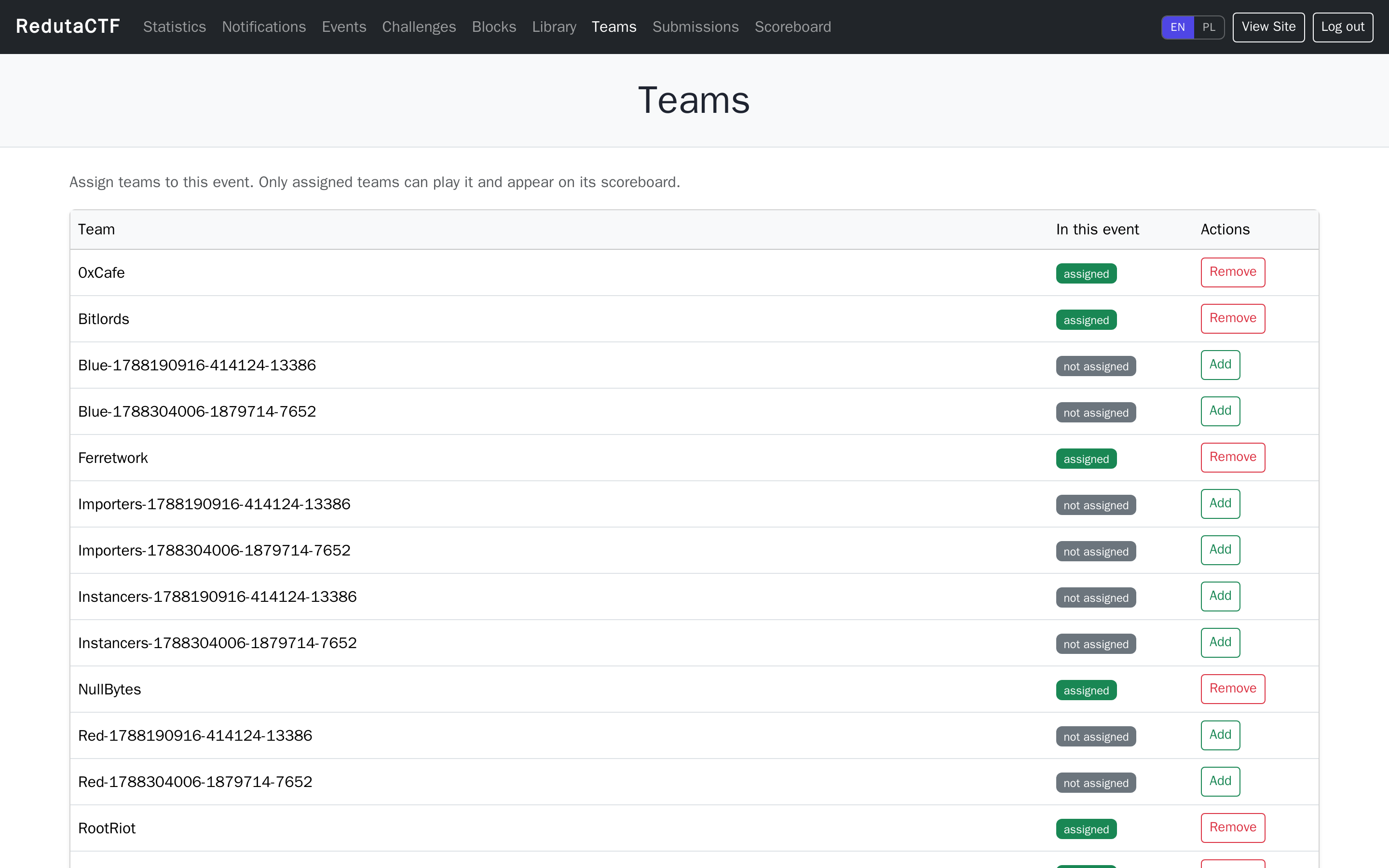Click the NullBytes team name
The image size is (1389, 868).
point(109,690)
